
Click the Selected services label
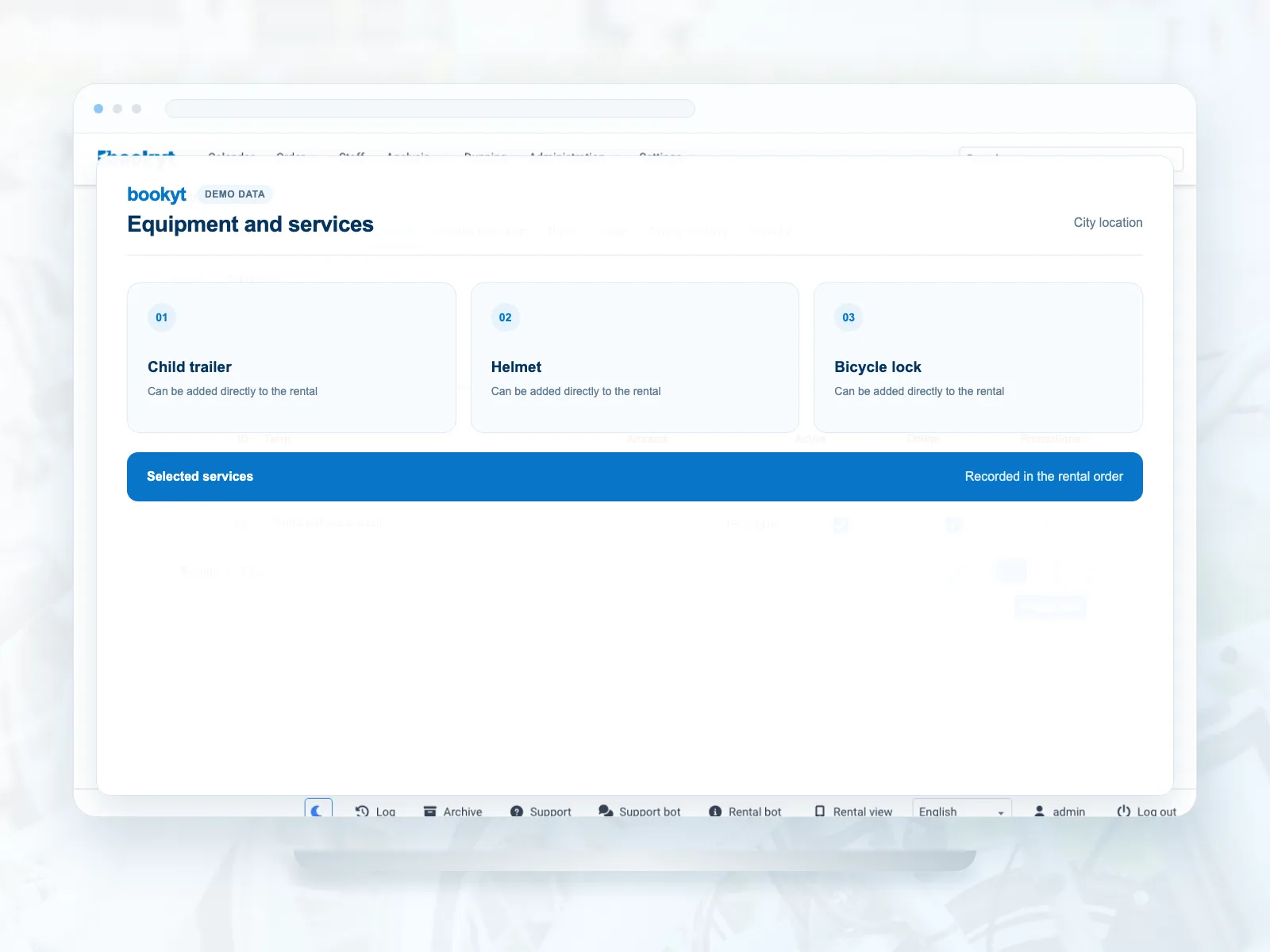tap(200, 476)
